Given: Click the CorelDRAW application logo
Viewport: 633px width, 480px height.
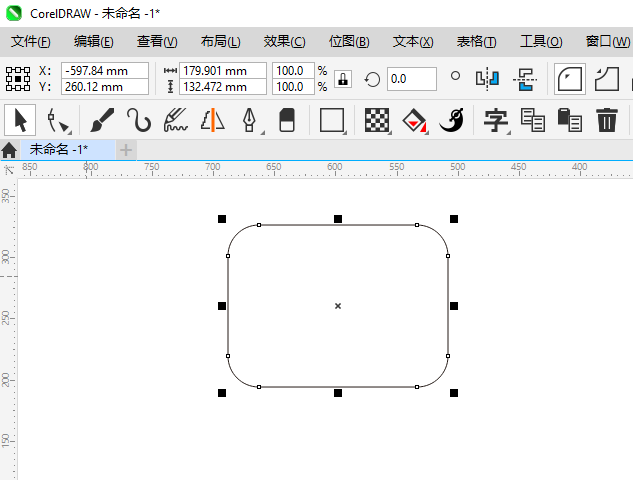Looking at the screenshot, I should (14, 13).
